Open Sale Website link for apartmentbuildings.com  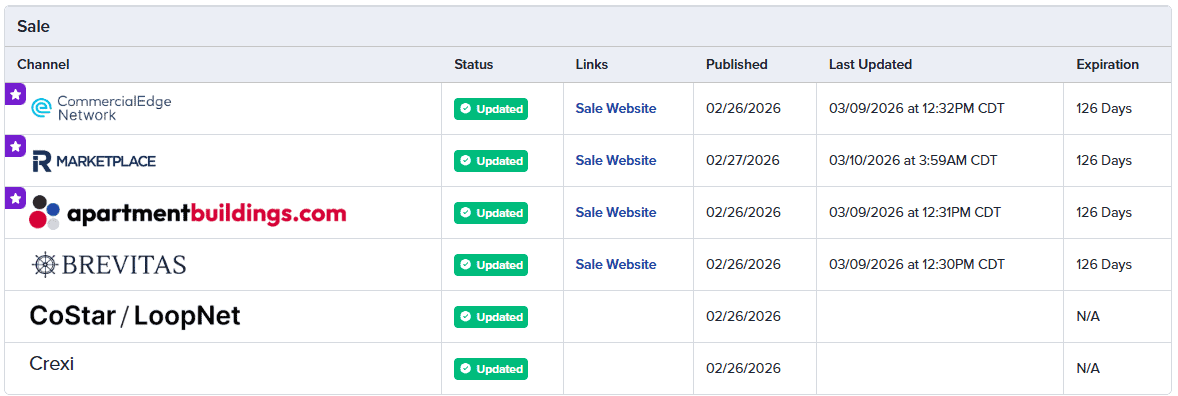[616, 212]
